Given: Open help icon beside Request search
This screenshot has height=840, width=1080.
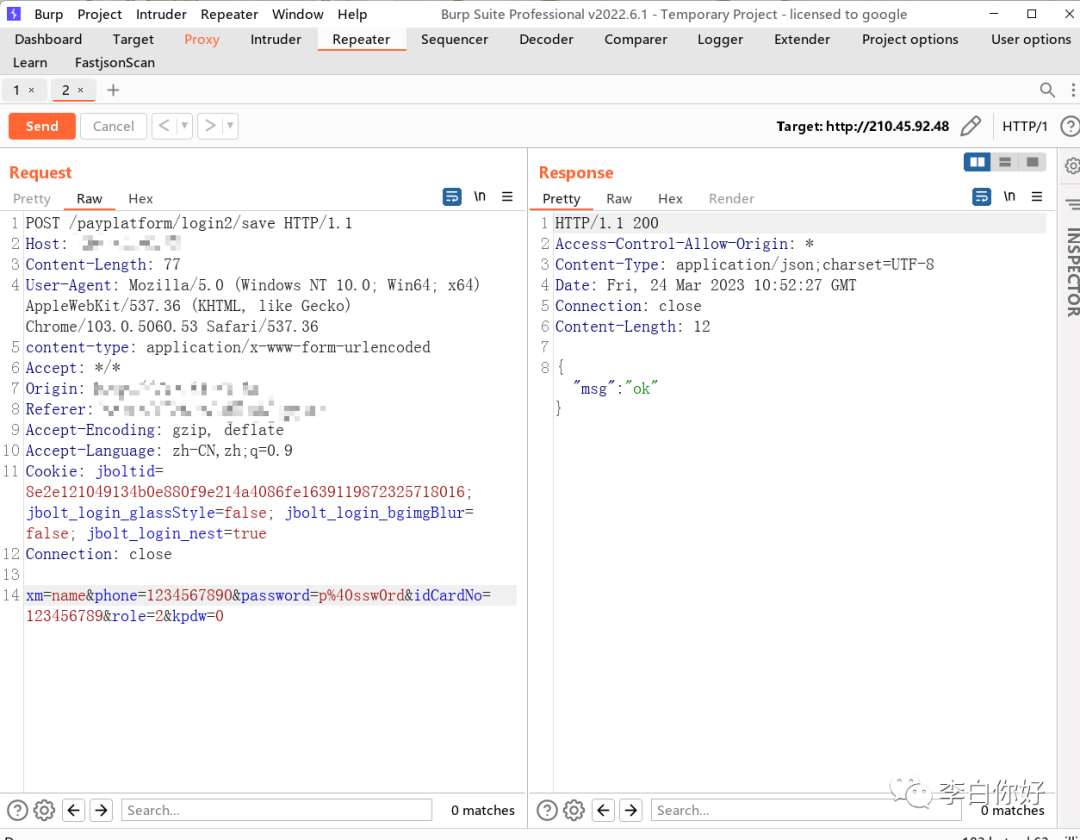Looking at the screenshot, I should click(x=17, y=810).
